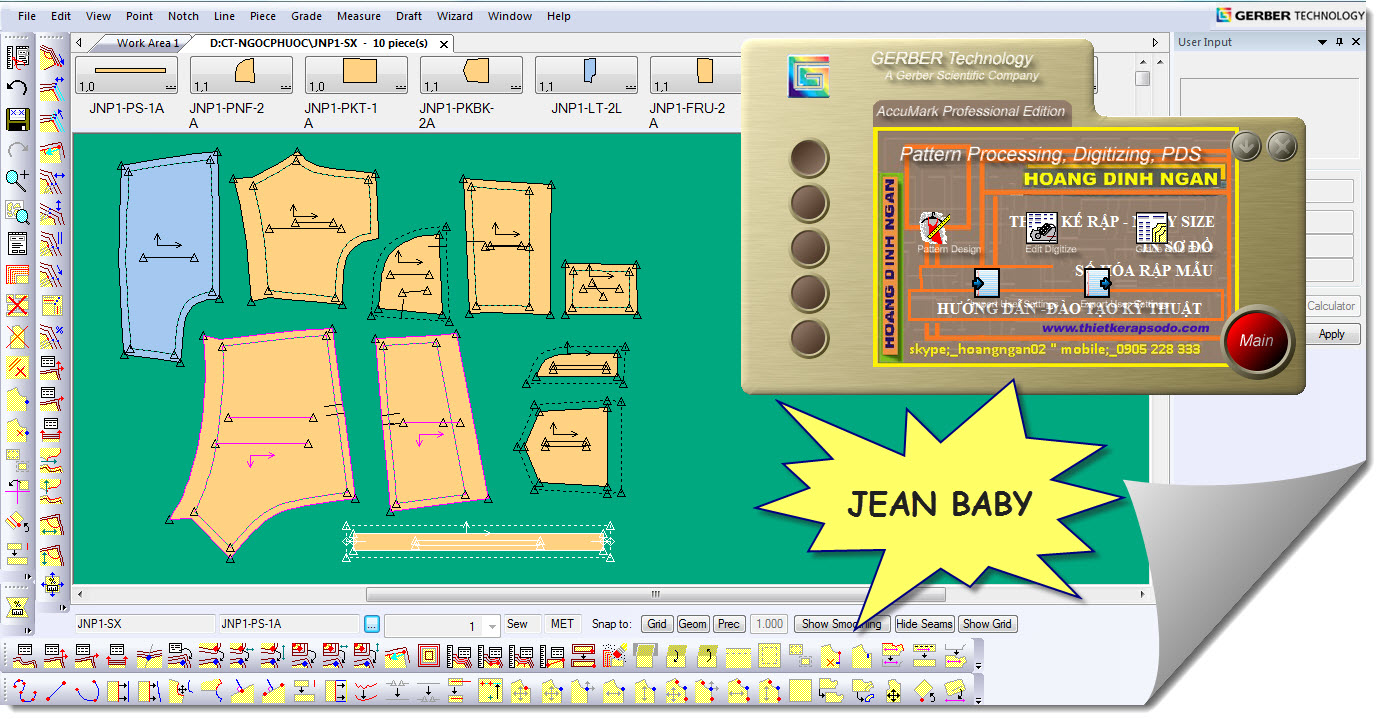The image size is (1381, 724).
Task: Click the pin icon in User Input panel
Action: pyautogui.click(x=1339, y=42)
